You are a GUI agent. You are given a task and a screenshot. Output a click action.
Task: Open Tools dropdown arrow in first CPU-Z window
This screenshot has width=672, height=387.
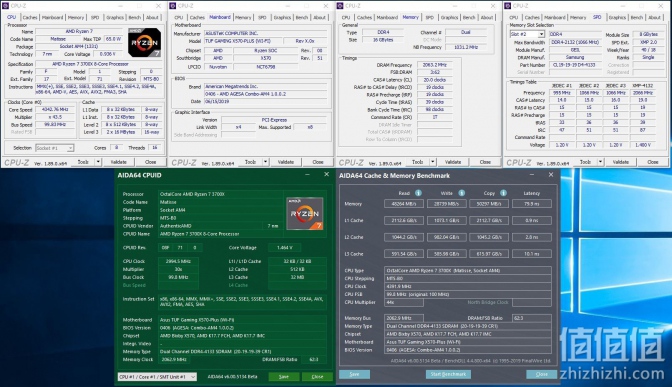pos(98,162)
